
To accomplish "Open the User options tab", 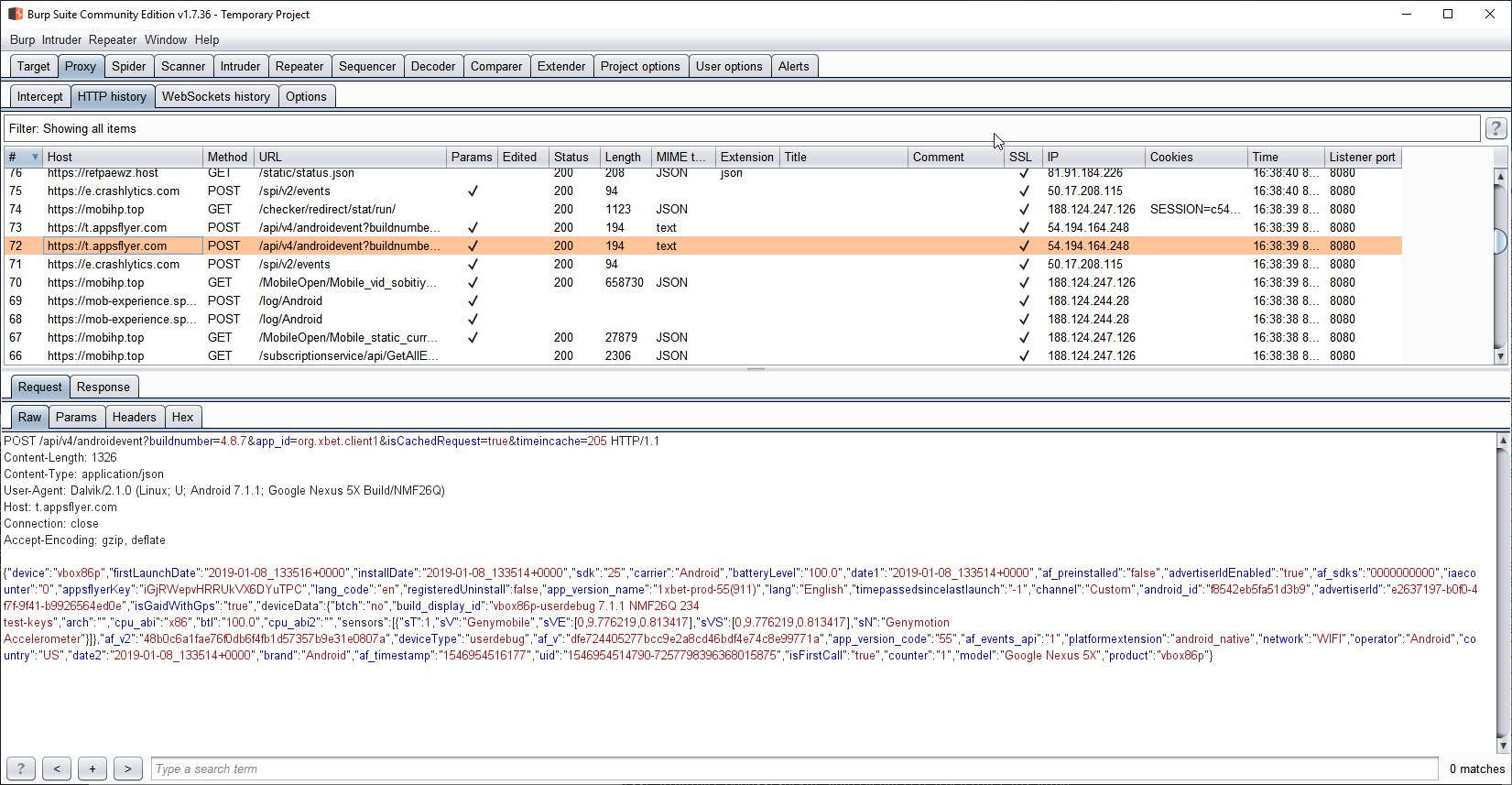I will pyautogui.click(x=729, y=66).
